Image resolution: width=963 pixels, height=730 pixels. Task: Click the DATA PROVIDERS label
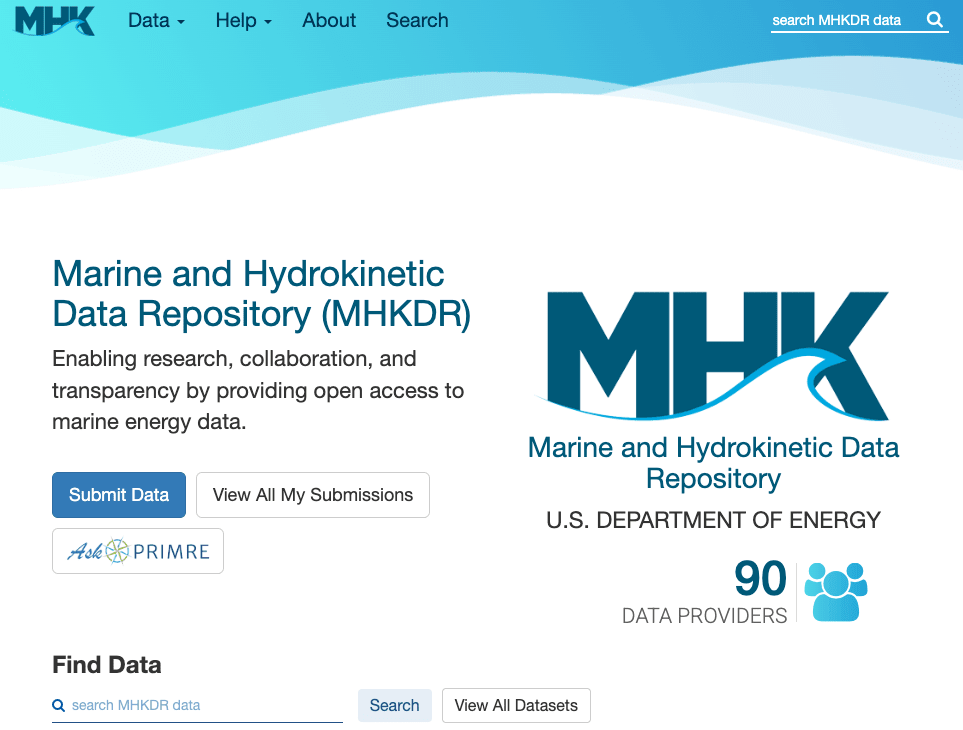point(704,615)
